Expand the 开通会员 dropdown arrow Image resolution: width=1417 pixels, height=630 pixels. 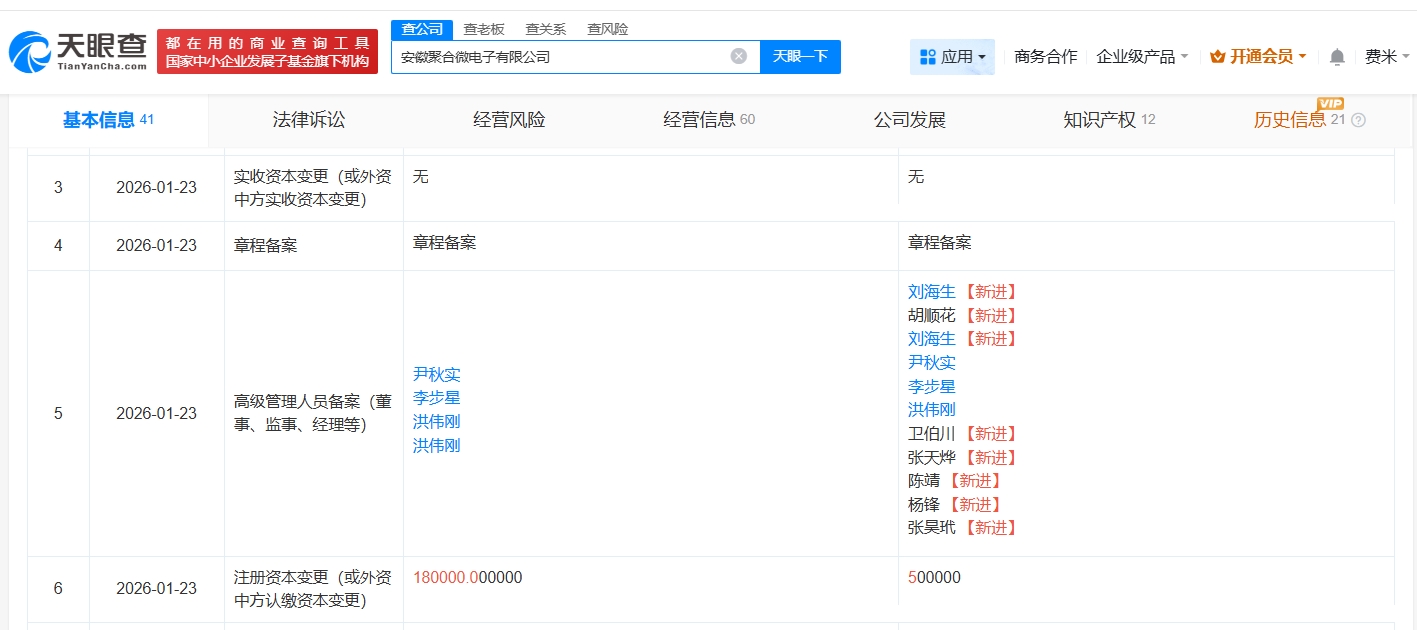click(x=1302, y=57)
